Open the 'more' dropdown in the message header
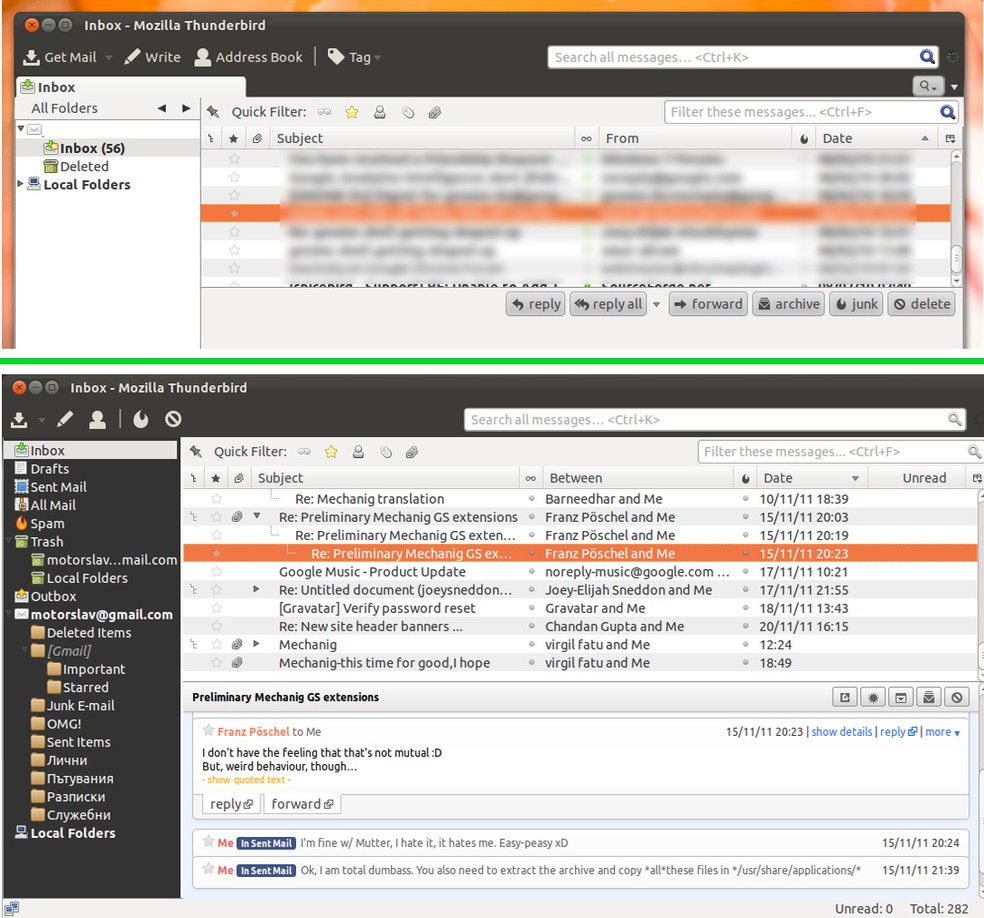984x918 pixels. (941, 731)
